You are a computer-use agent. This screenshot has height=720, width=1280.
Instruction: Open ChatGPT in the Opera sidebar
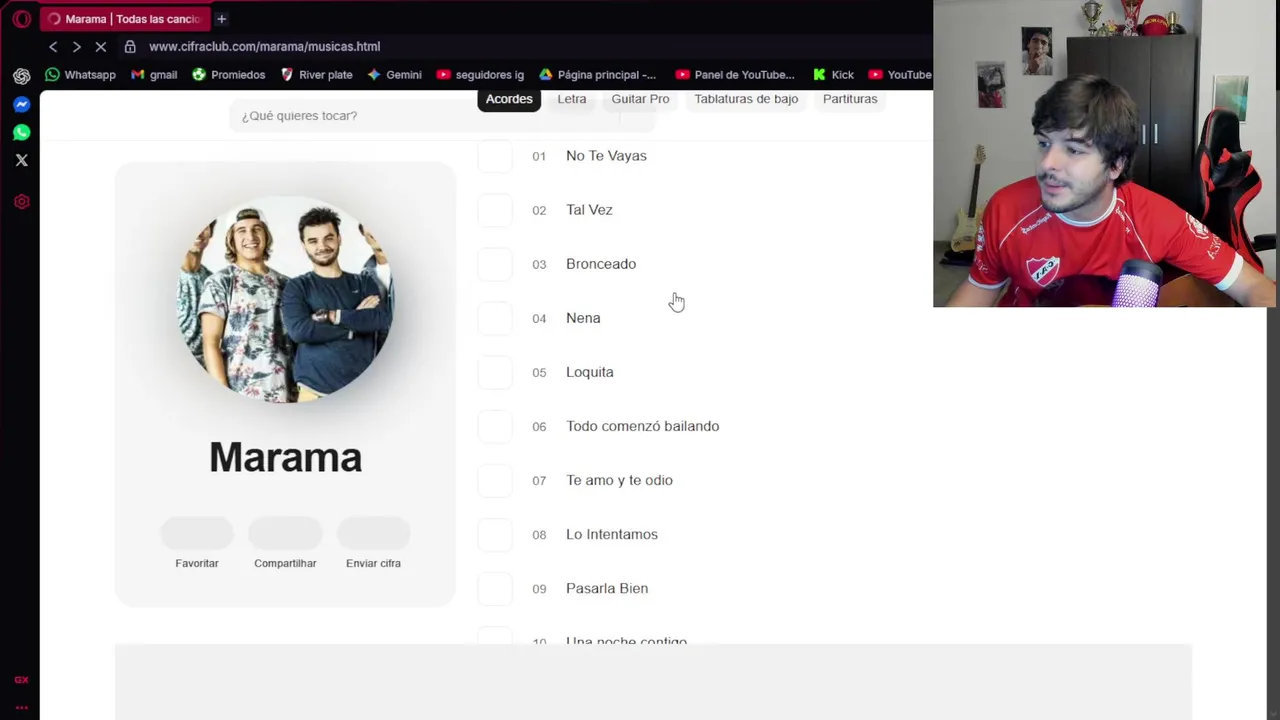(x=21, y=76)
